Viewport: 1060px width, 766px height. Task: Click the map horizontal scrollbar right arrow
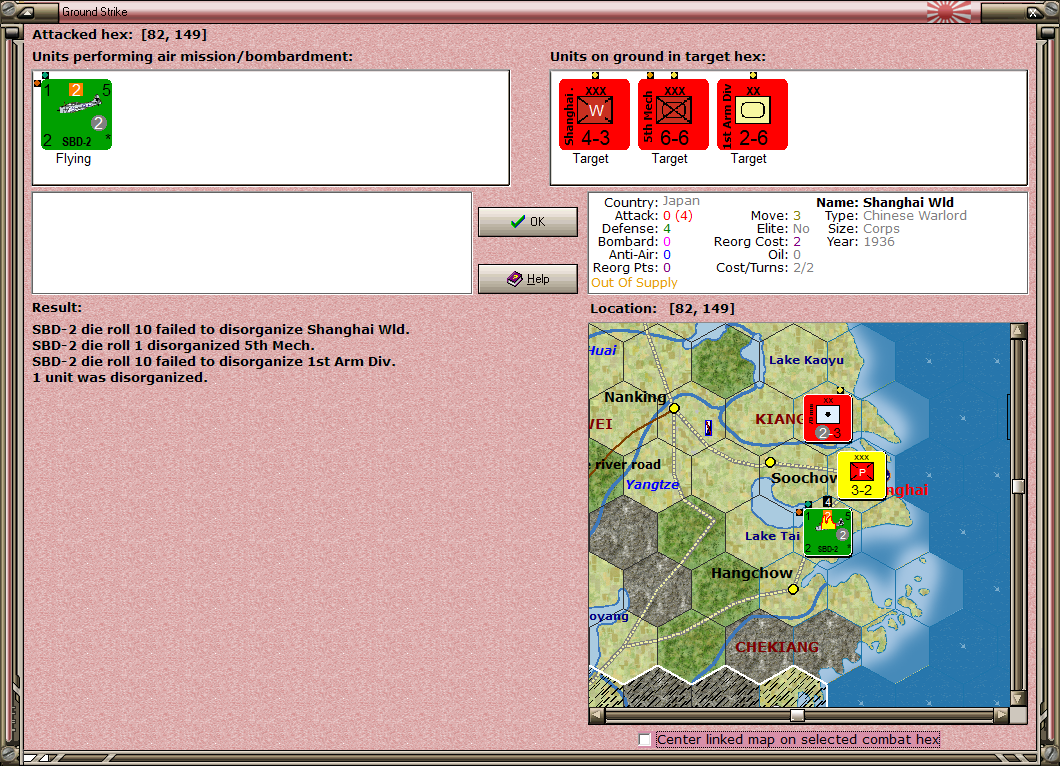[1001, 715]
